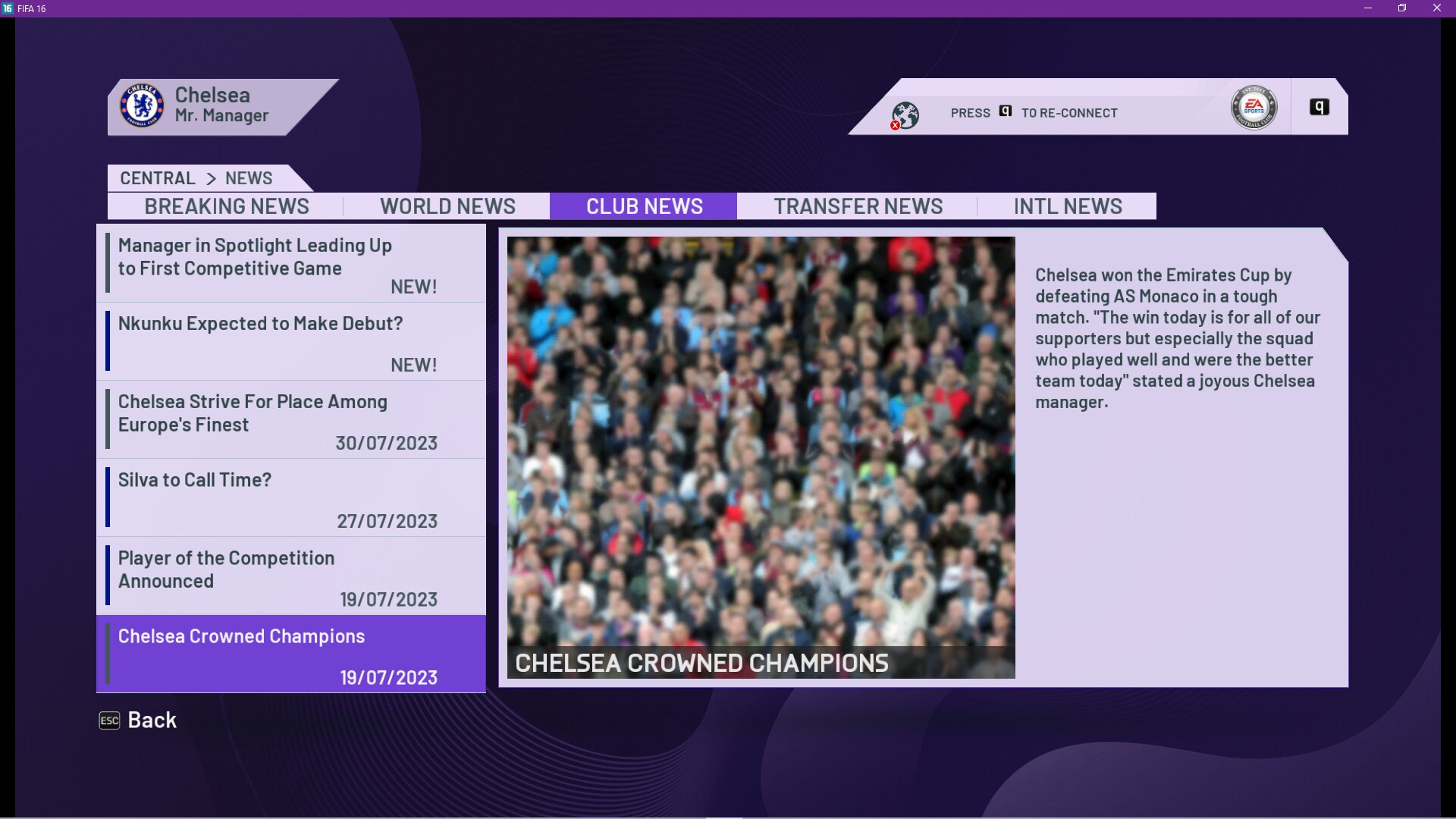
Task: Open Nkunku Expected to Make Debut story
Action: pyautogui.click(x=291, y=341)
